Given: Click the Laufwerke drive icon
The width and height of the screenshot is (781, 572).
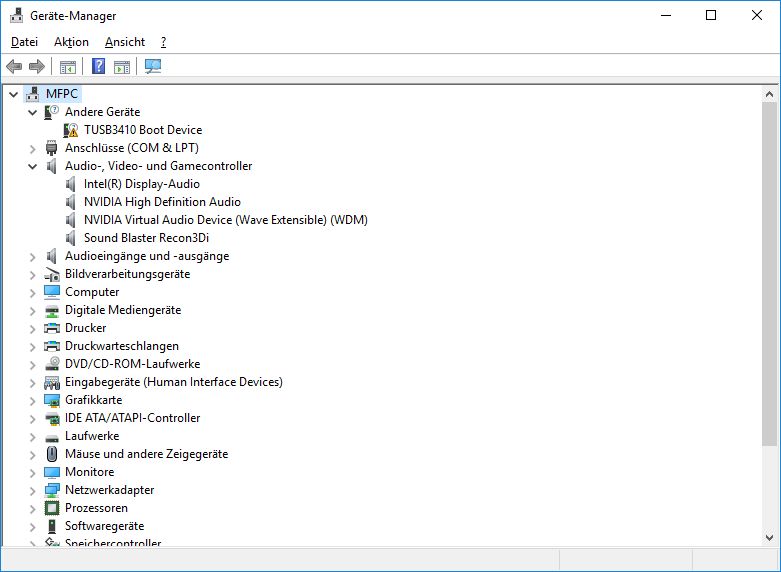Looking at the screenshot, I should 52,438.
